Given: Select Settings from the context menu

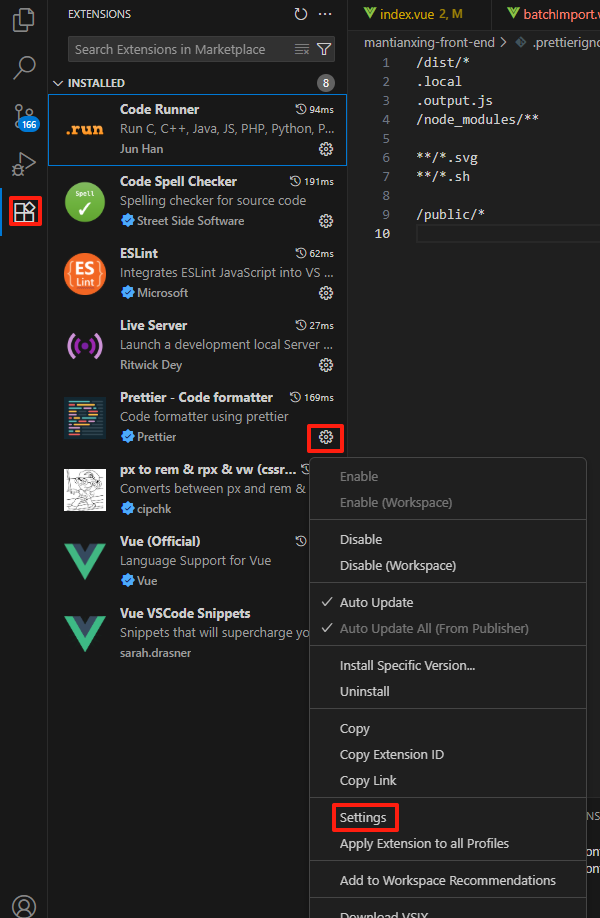Looking at the screenshot, I should [x=365, y=817].
